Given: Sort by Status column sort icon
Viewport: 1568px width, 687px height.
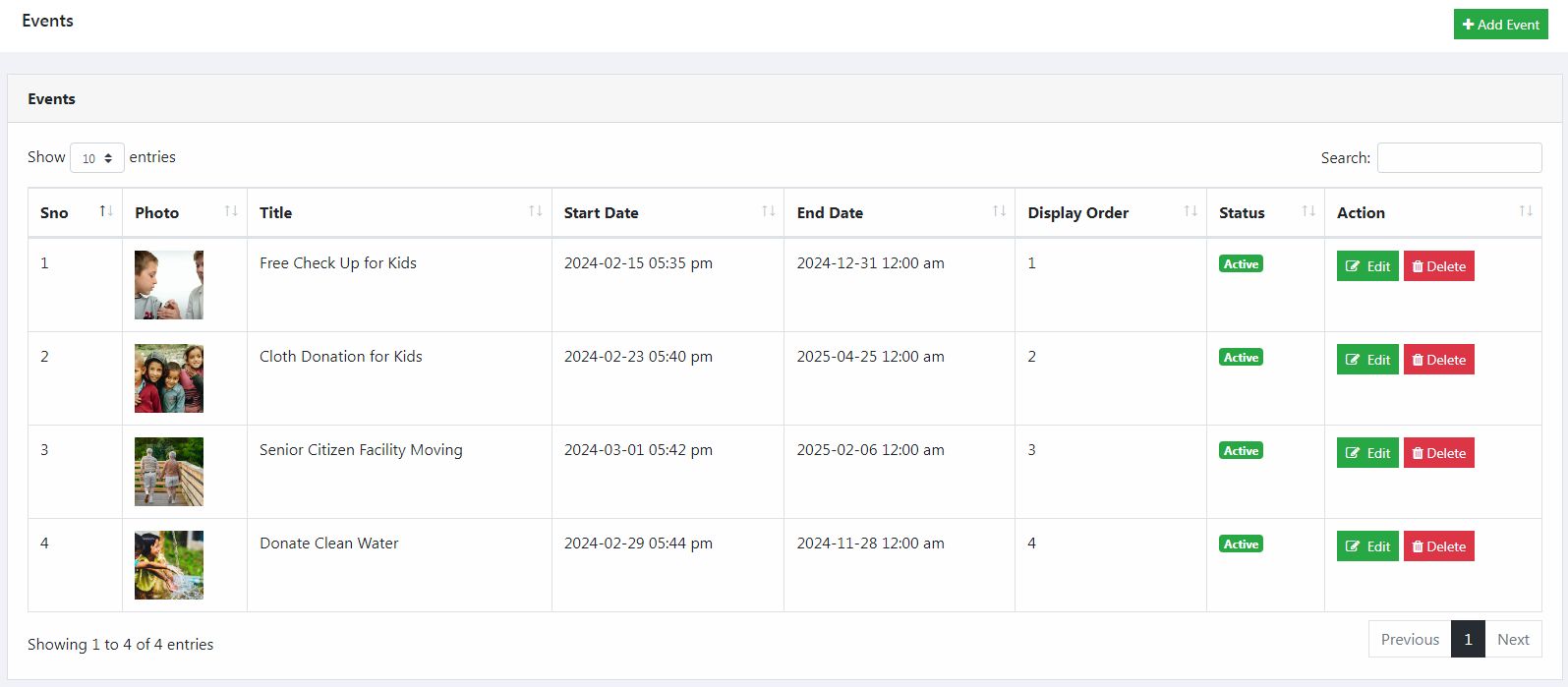Looking at the screenshot, I should pyautogui.click(x=1308, y=211).
